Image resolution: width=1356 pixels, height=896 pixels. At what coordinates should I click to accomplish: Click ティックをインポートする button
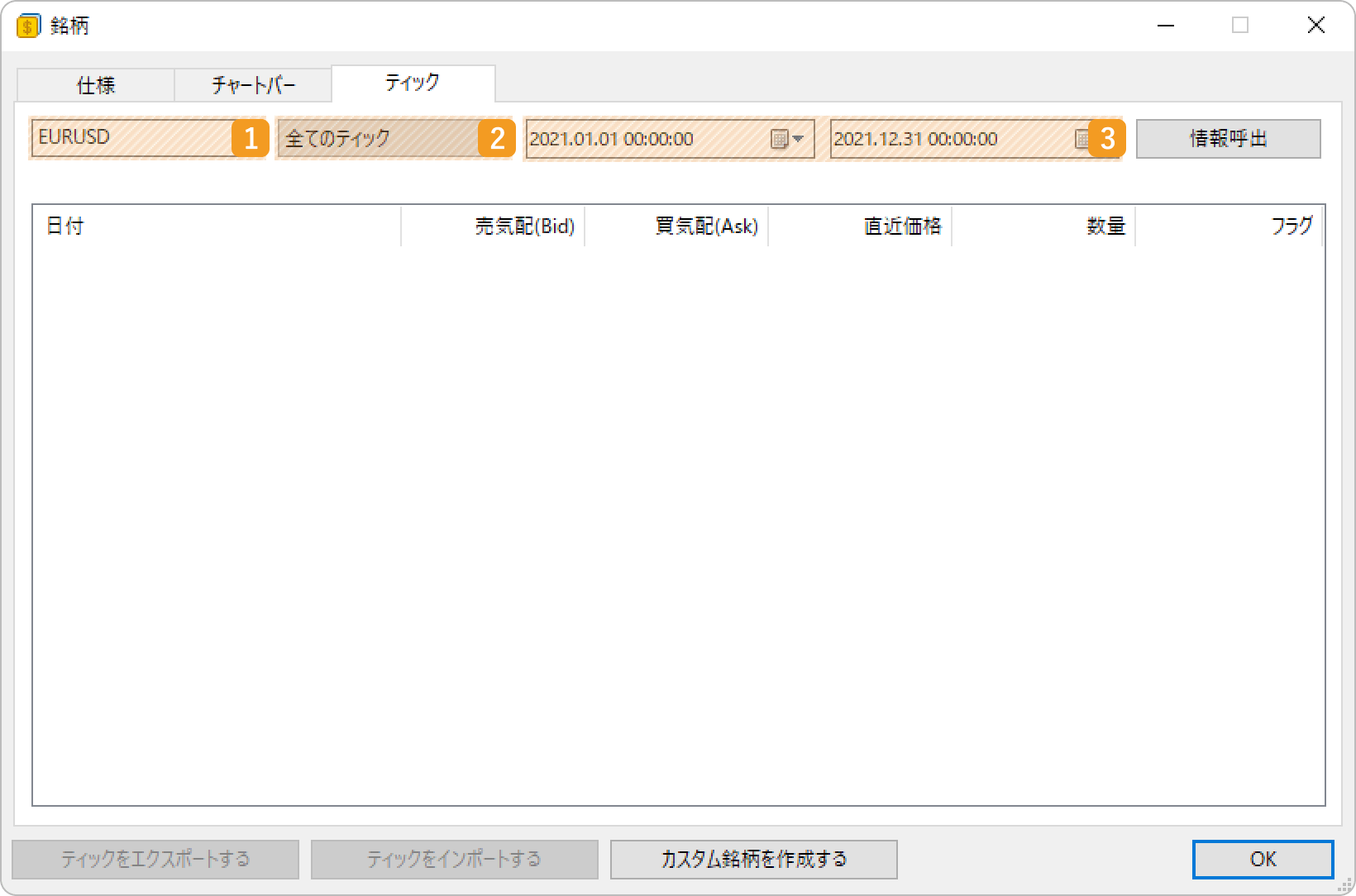[454, 860]
